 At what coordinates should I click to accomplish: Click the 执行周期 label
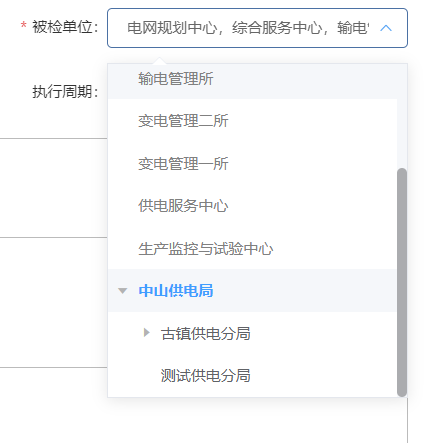(x=65, y=91)
